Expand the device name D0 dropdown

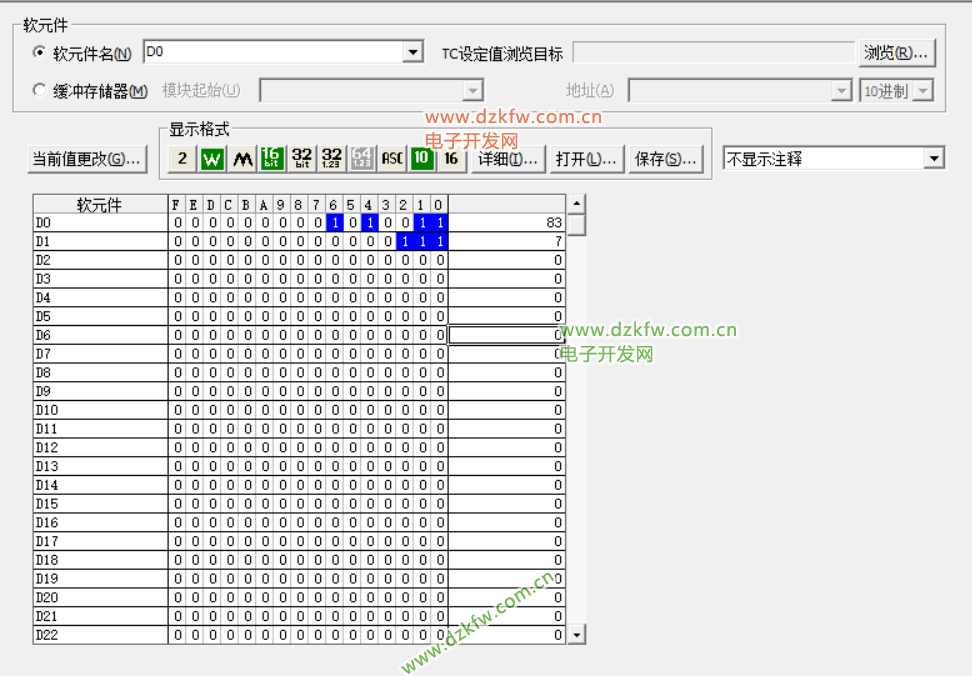click(x=413, y=53)
